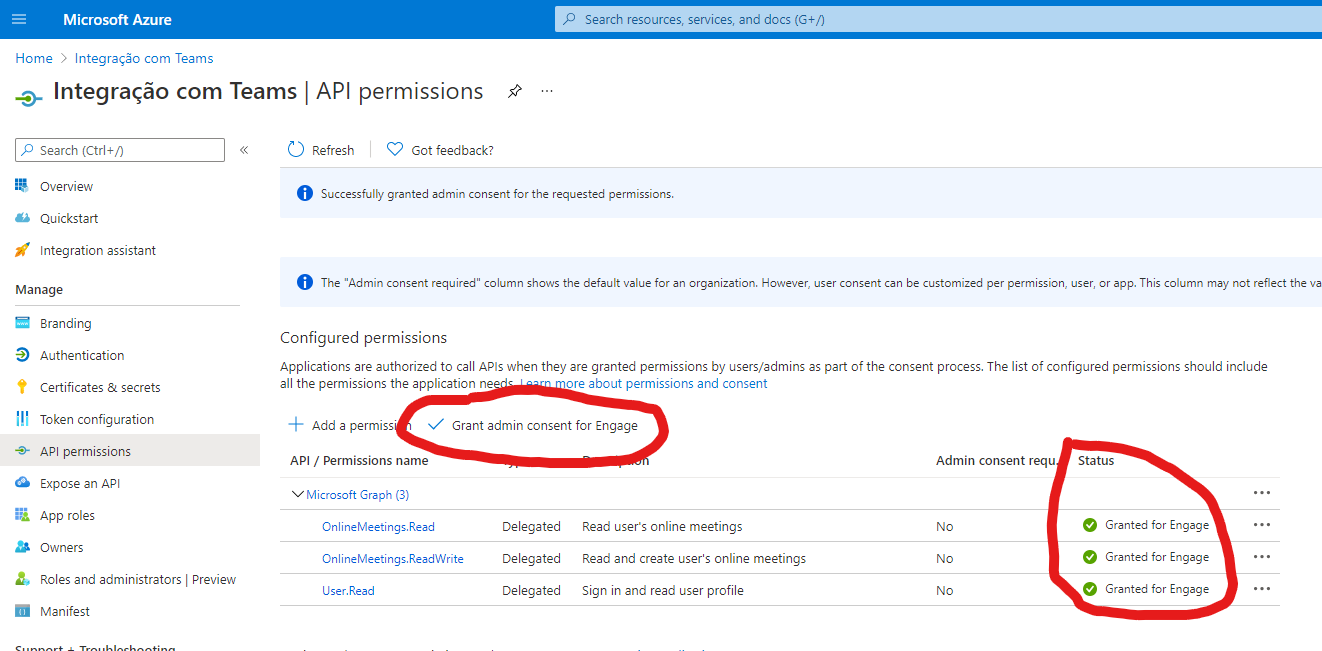The width and height of the screenshot is (1322, 651).
Task: Click the Admin consent column header
Action: [997, 461]
